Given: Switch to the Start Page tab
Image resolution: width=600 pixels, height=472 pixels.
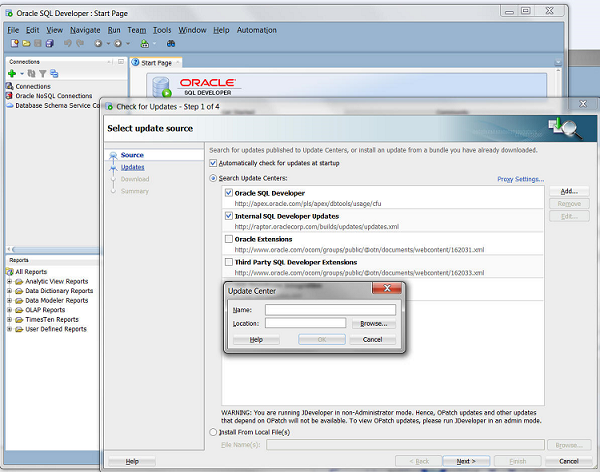Looking at the screenshot, I should [156, 63].
